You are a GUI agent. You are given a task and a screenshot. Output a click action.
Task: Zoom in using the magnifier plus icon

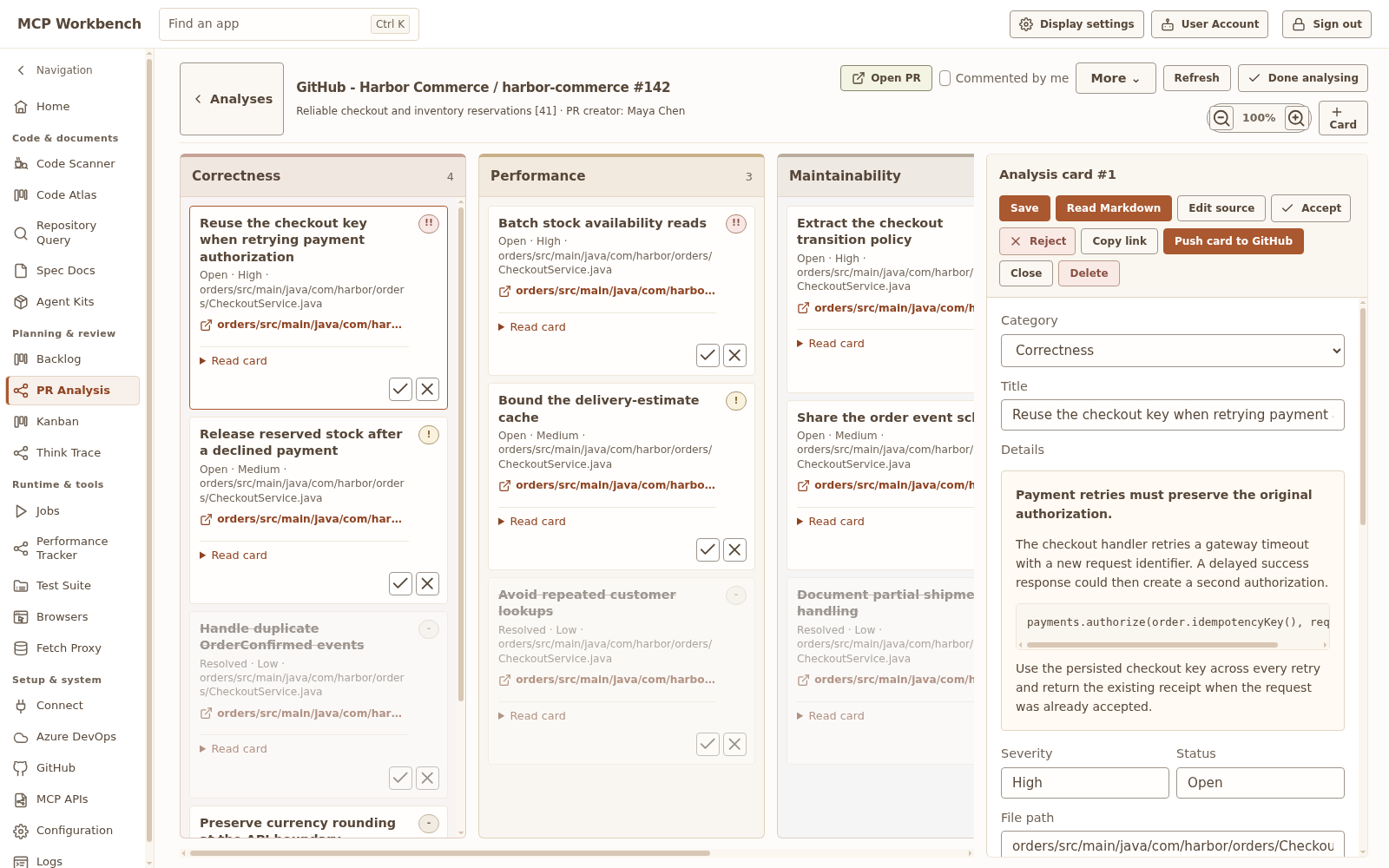coord(1296,118)
